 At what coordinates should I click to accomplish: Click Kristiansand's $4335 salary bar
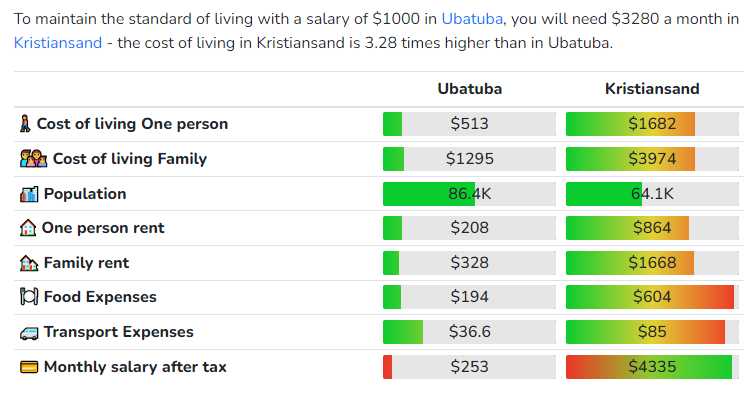652,367
